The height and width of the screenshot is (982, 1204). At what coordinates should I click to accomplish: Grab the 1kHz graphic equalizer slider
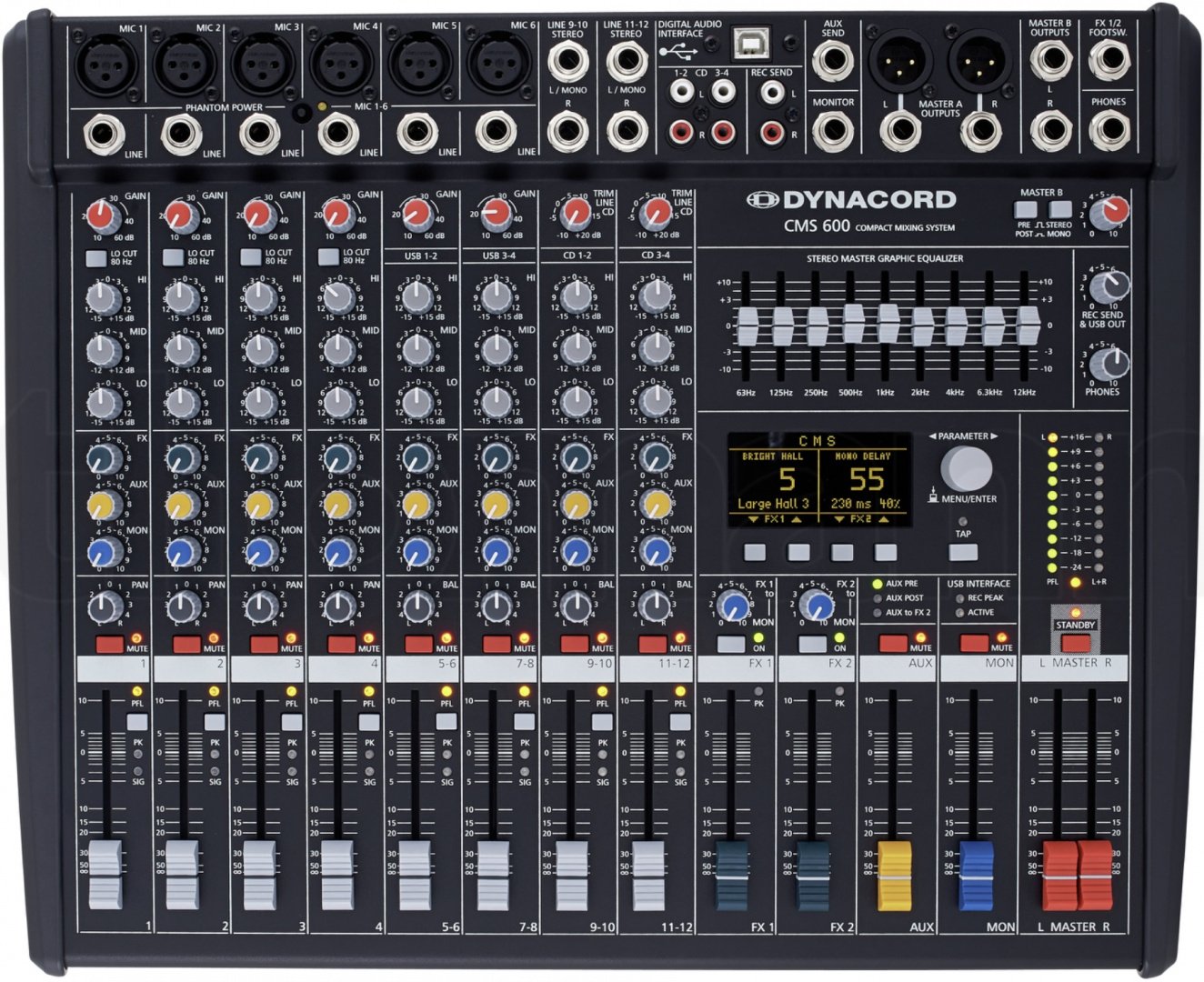click(x=888, y=323)
